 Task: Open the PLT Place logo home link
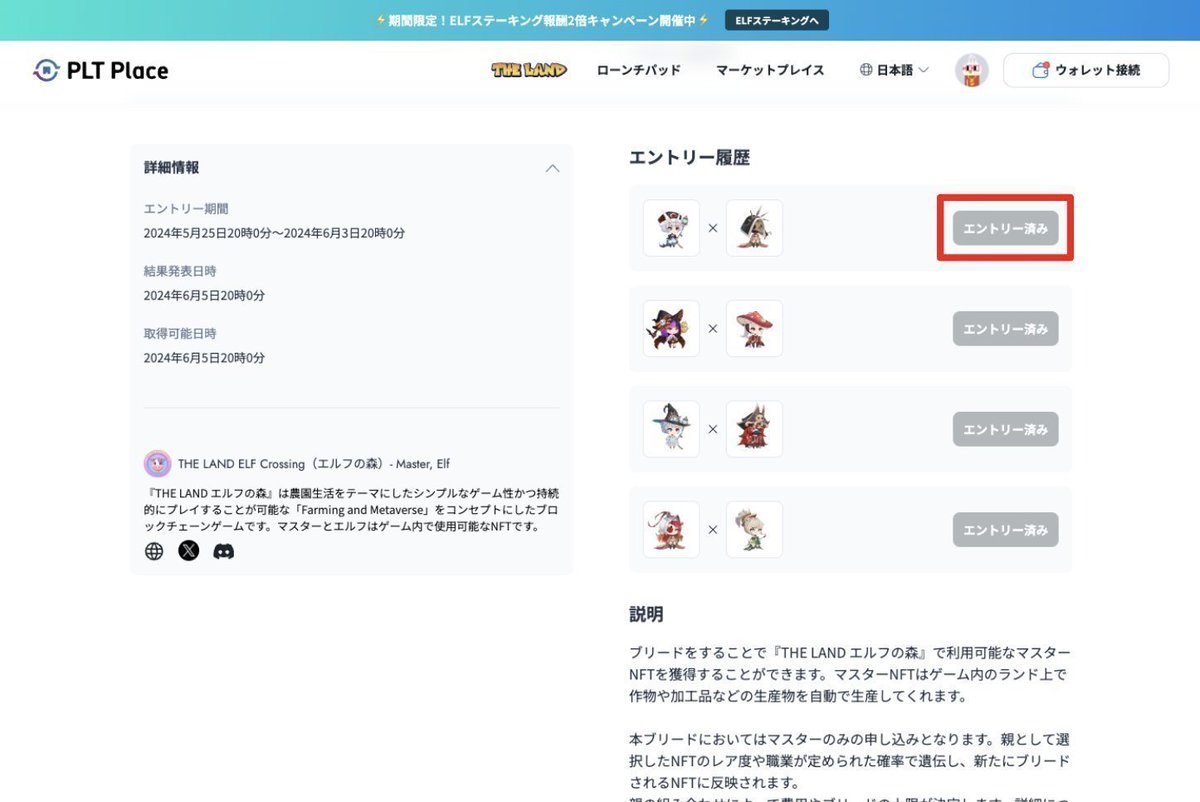pos(100,70)
